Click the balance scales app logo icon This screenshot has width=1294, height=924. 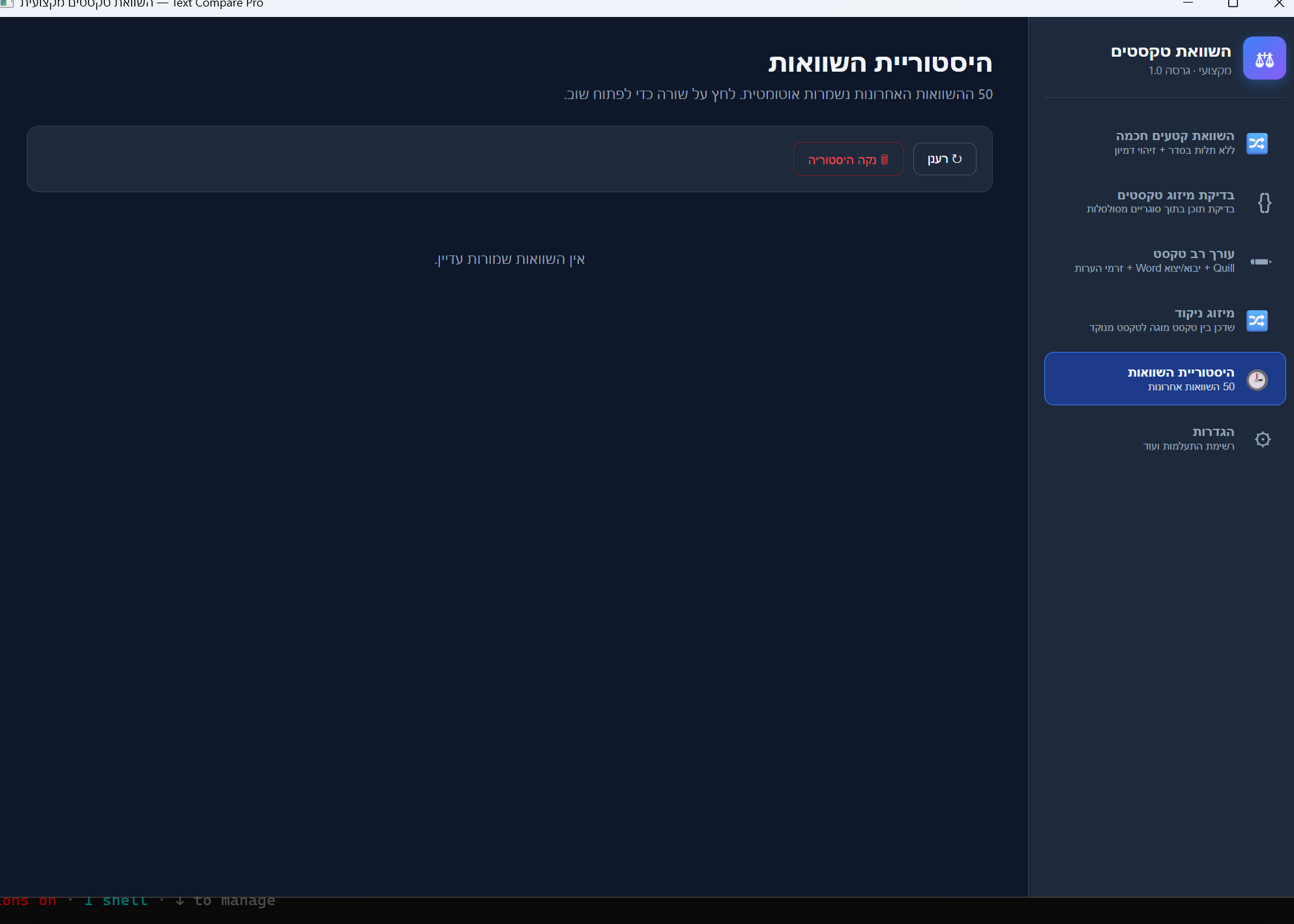(1264, 59)
